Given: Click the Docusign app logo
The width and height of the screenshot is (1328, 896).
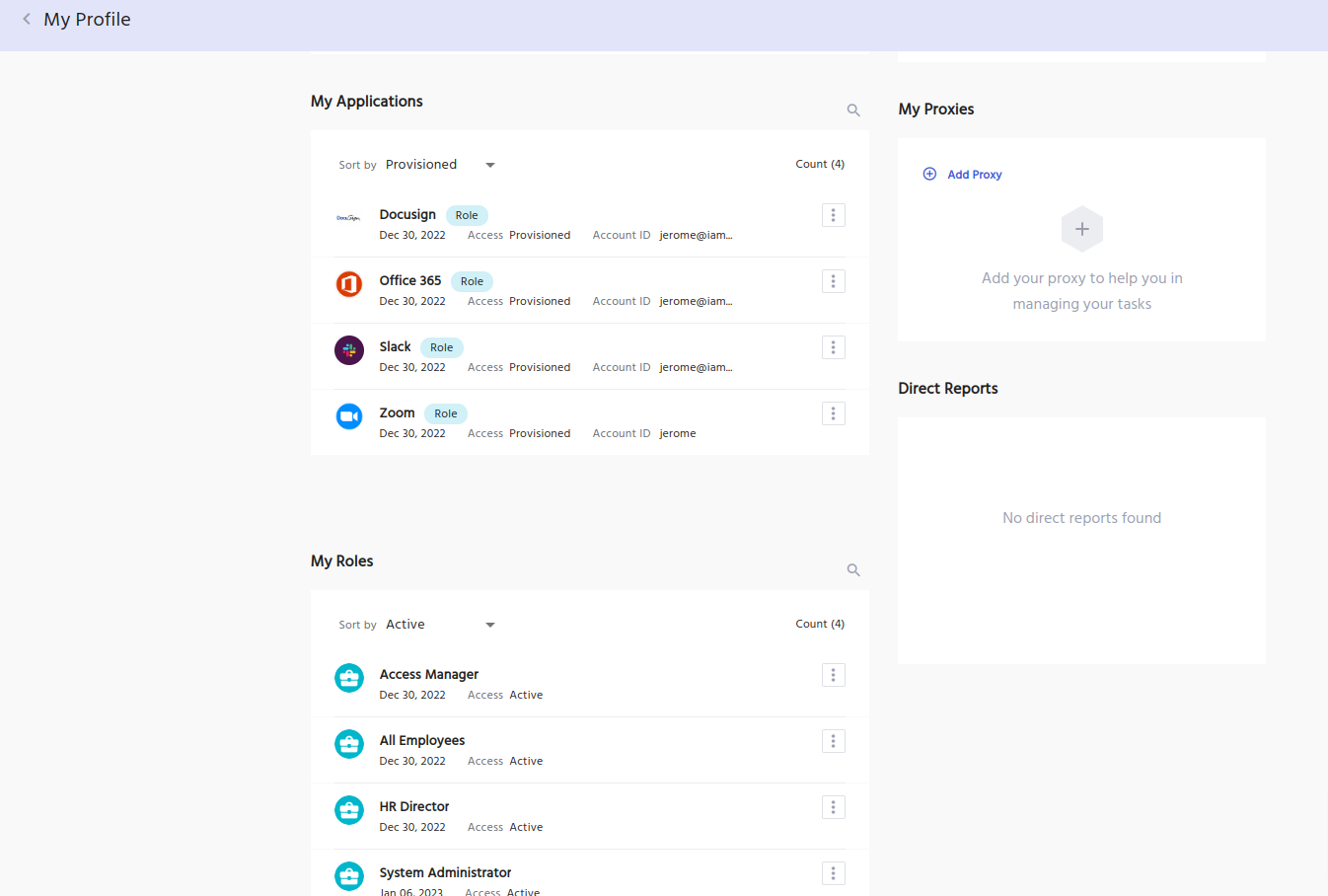Looking at the screenshot, I should [349, 218].
